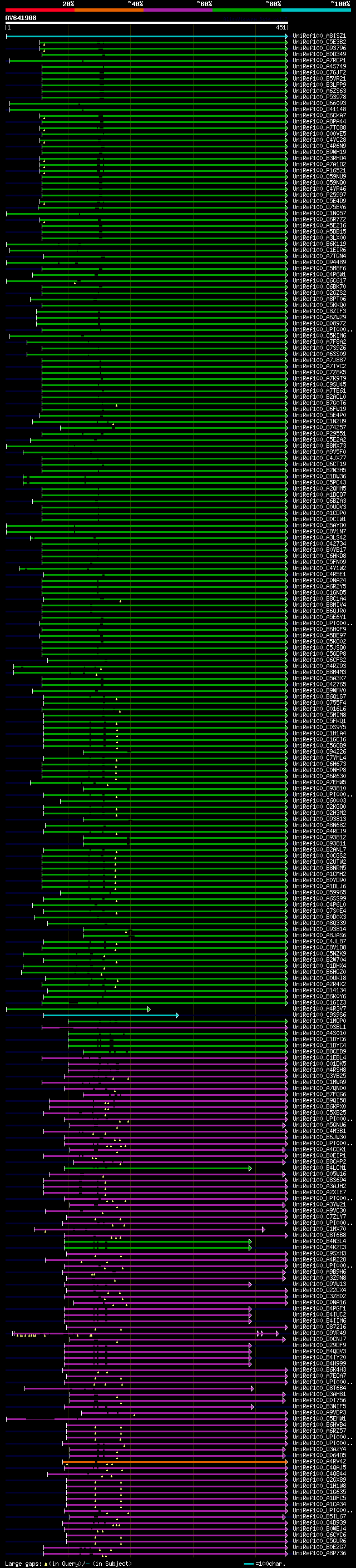The height and width of the screenshot is (1568, 356).
Task: Open hit UniRef100_B0D349
Action: (x=319, y=54)
